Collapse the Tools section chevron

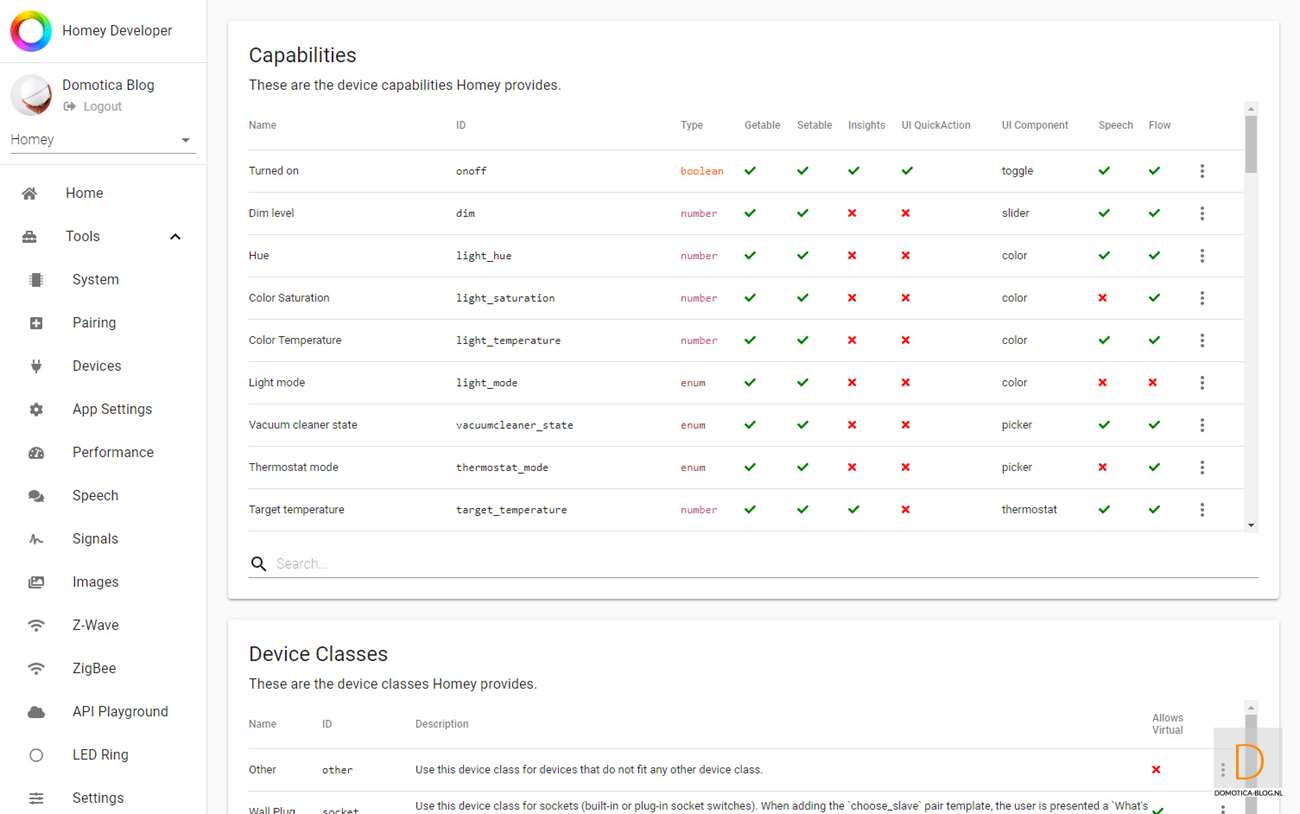(x=175, y=237)
